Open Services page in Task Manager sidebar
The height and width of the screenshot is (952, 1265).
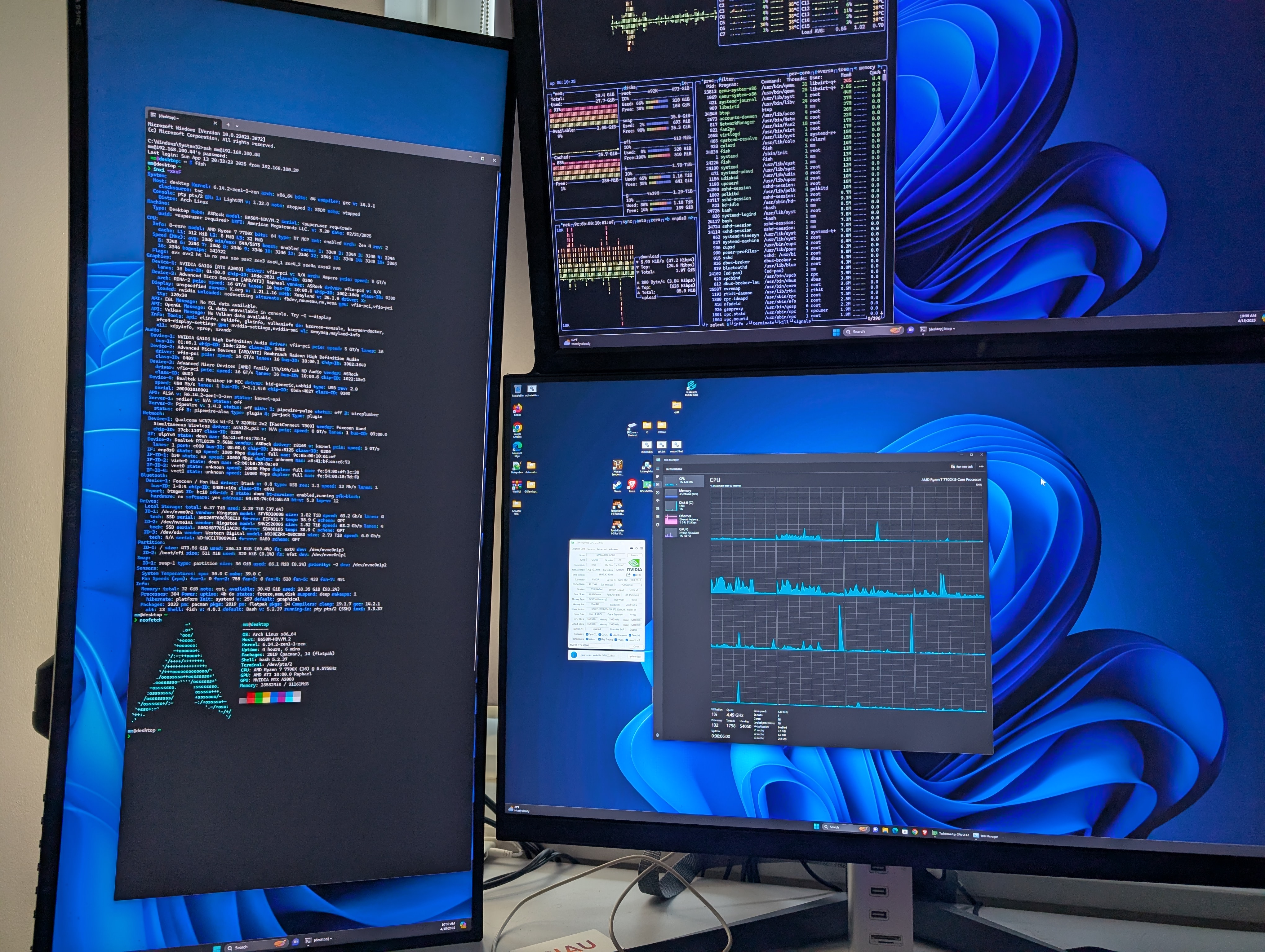pyautogui.click(x=658, y=525)
